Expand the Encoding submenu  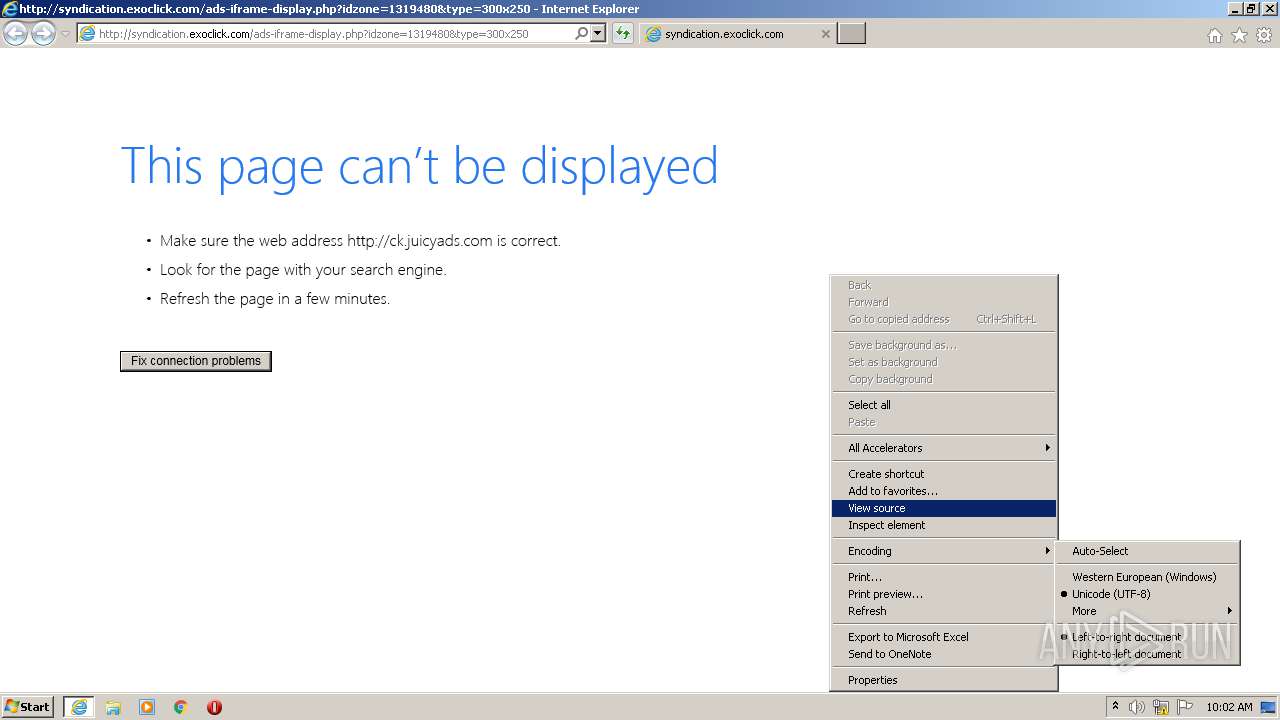tap(944, 551)
